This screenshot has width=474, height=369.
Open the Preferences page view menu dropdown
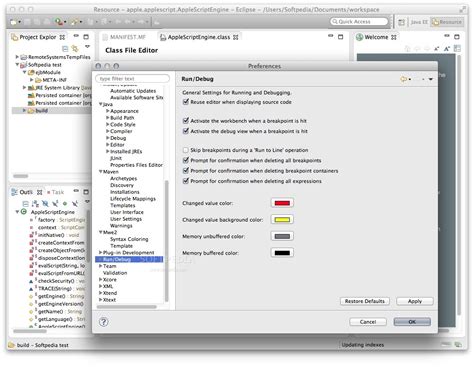[431, 79]
